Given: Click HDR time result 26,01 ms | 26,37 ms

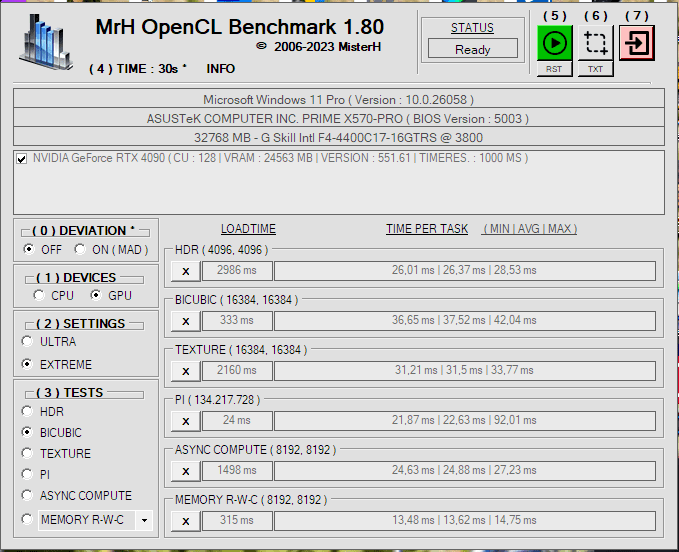Looking at the screenshot, I should pyautogui.click(x=465, y=271).
